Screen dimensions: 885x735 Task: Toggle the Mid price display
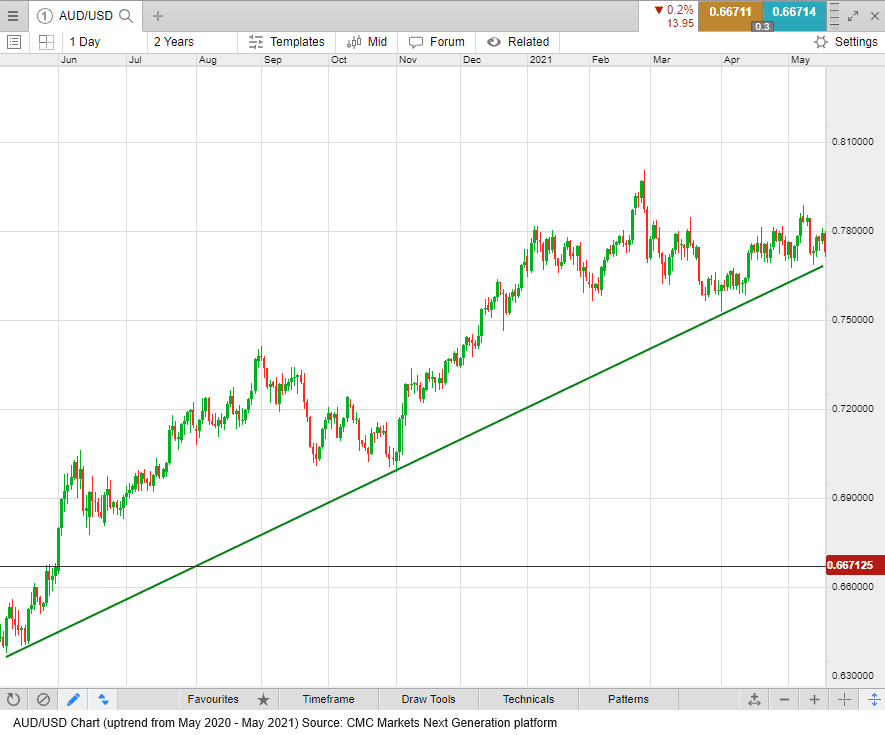point(366,41)
